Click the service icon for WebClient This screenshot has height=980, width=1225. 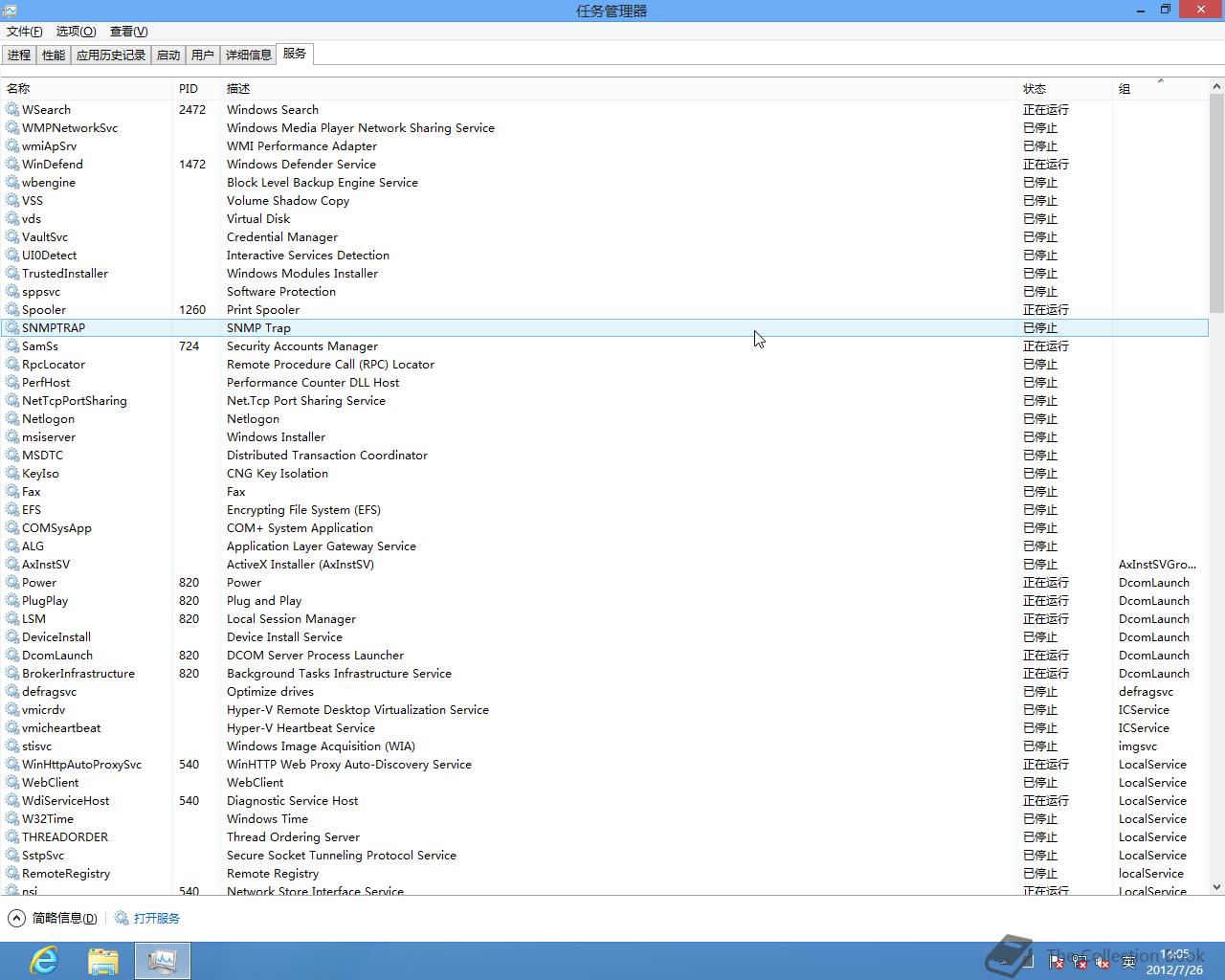(12, 782)
